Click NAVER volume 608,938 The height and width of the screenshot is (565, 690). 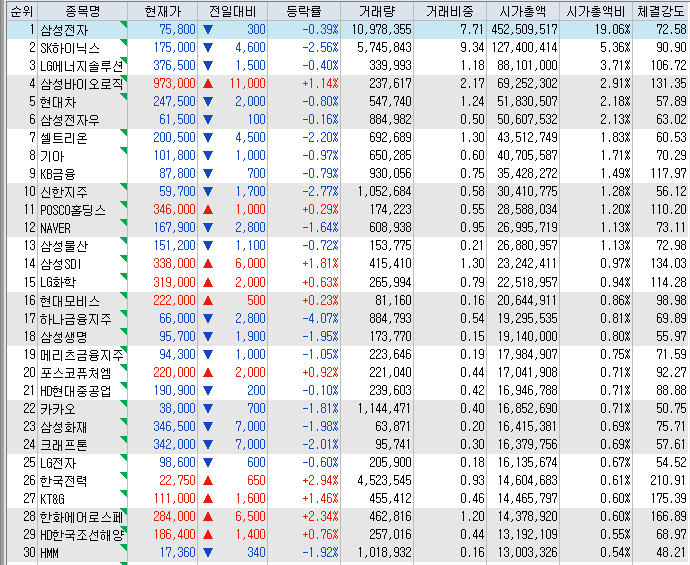pos(390,228)
